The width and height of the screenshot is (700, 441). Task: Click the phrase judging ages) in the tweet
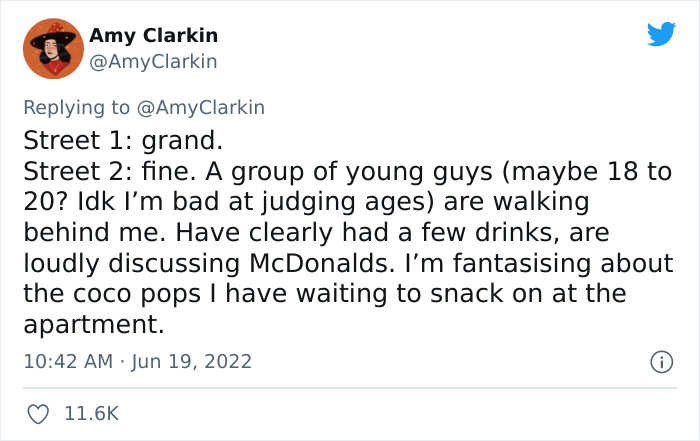[347, 202]
